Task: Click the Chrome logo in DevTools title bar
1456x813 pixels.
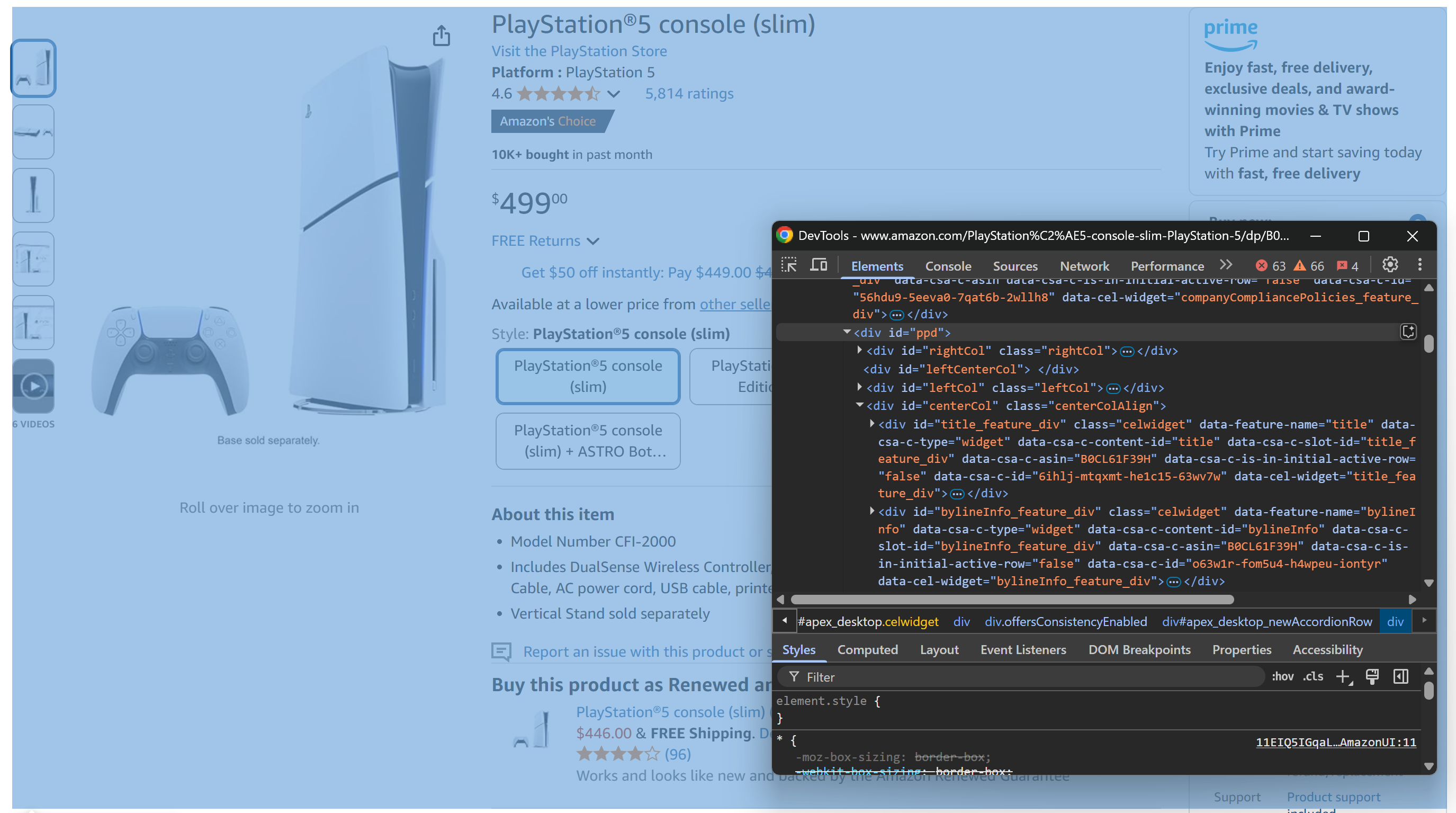Action: click(x=785, y=235)
